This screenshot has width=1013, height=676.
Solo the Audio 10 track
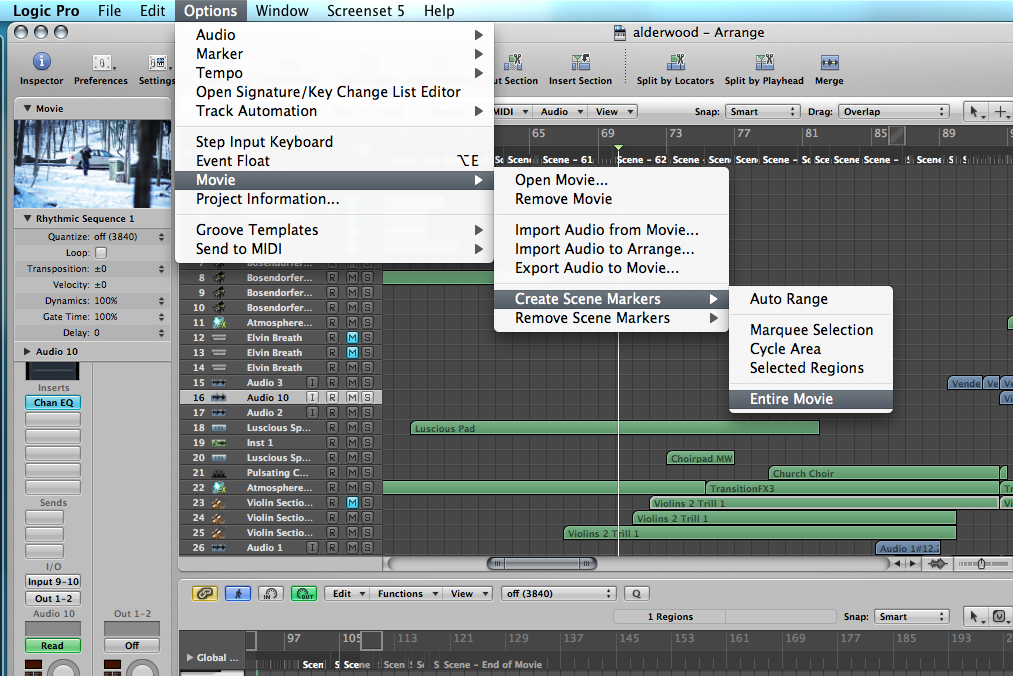click(x=367, y=397)
